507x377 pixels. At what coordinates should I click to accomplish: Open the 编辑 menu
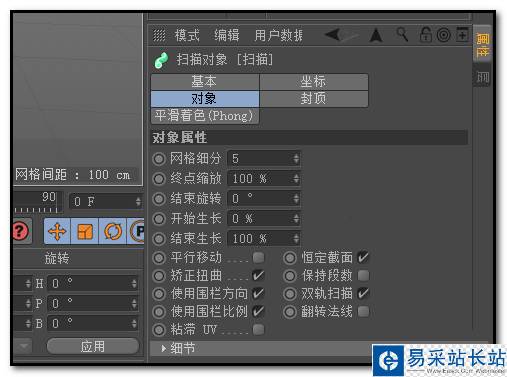(x=227, y=35)
